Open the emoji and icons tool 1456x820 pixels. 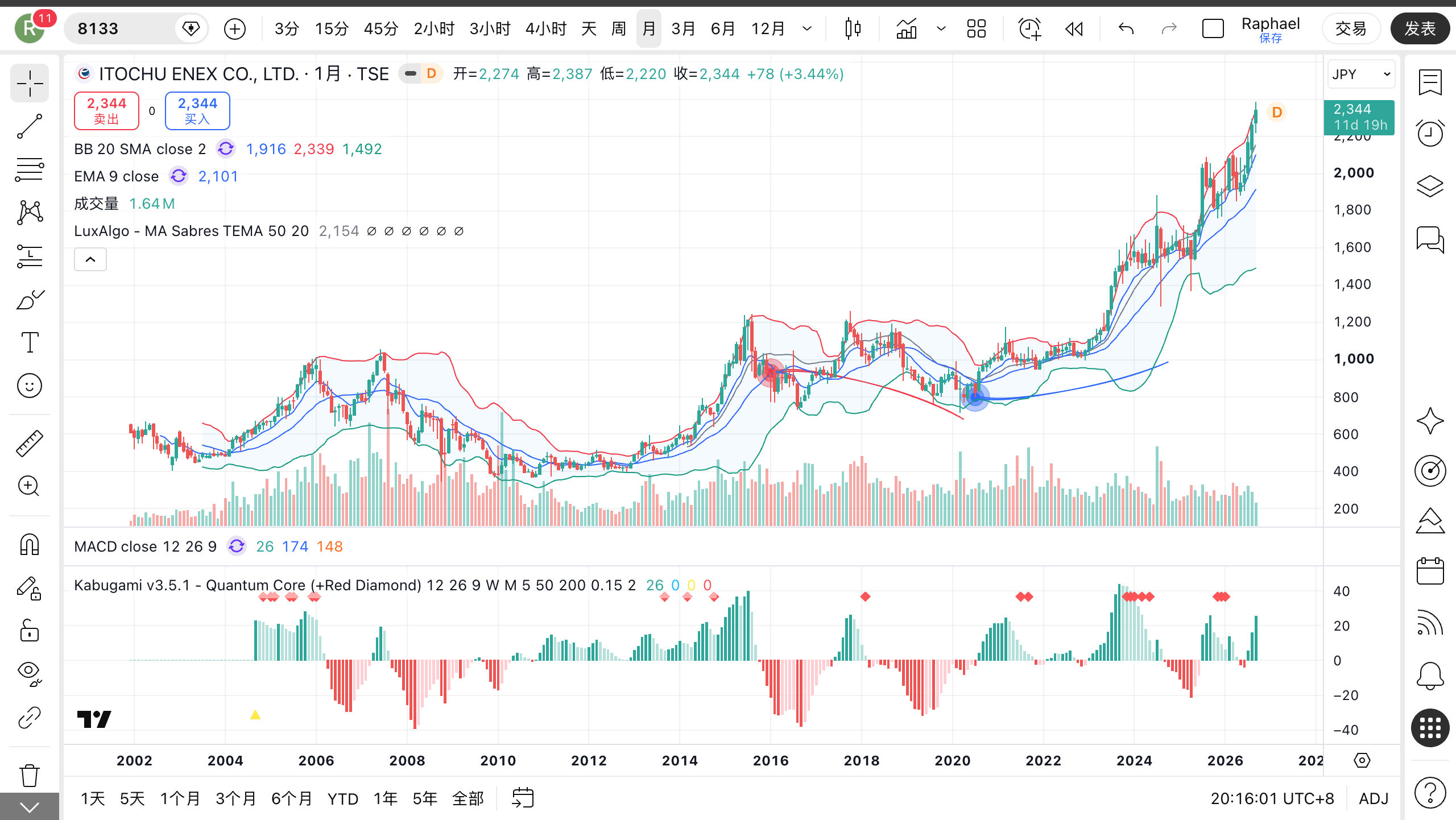[30, 386]
